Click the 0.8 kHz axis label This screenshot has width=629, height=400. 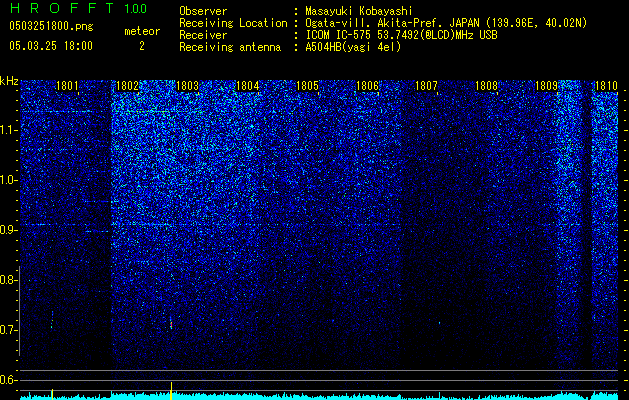point(8,280)
